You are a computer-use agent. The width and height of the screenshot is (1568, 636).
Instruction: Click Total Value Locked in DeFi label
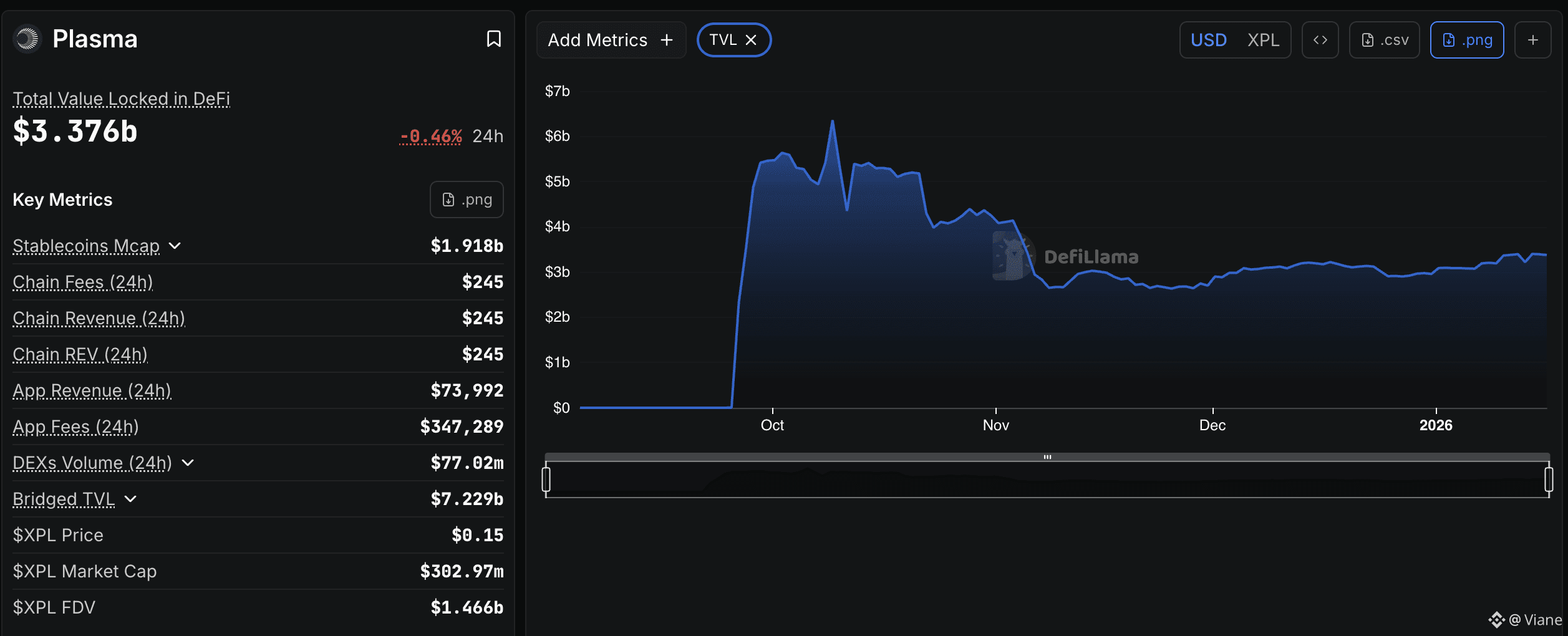122,99
